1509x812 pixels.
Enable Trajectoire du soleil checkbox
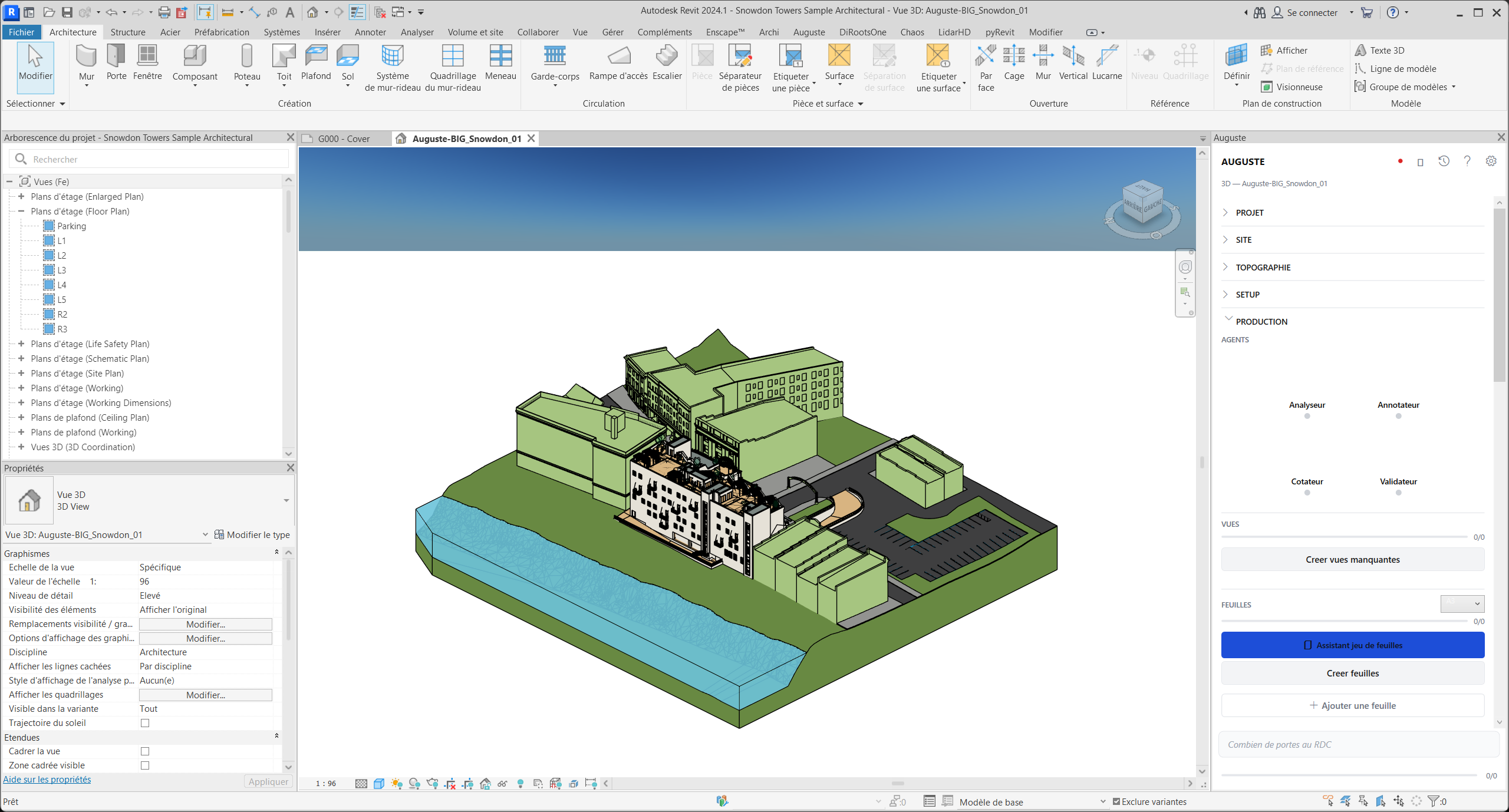145,723
